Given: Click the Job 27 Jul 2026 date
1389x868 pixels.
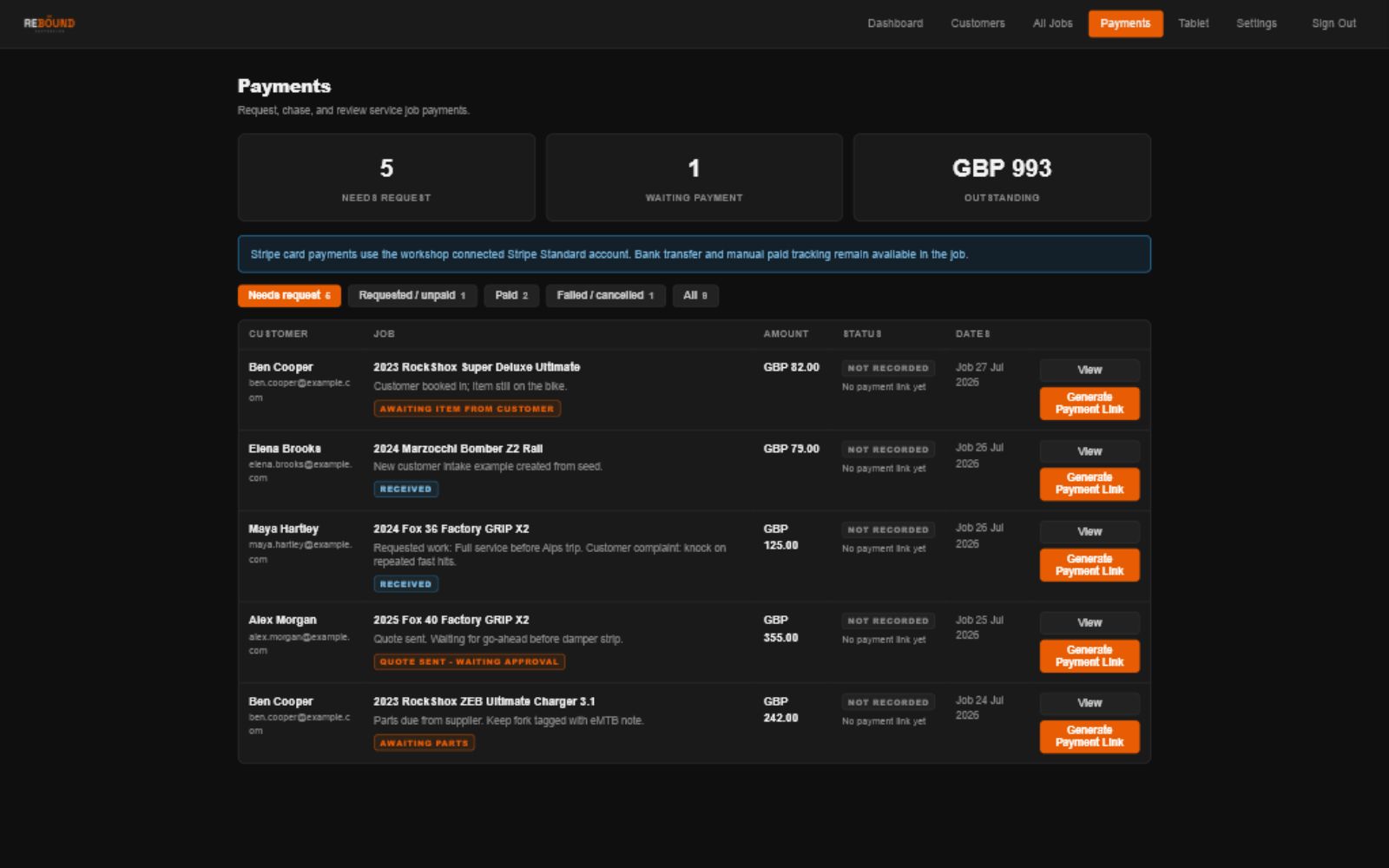Looking at the screenshot, I should [x=979, y=375].
